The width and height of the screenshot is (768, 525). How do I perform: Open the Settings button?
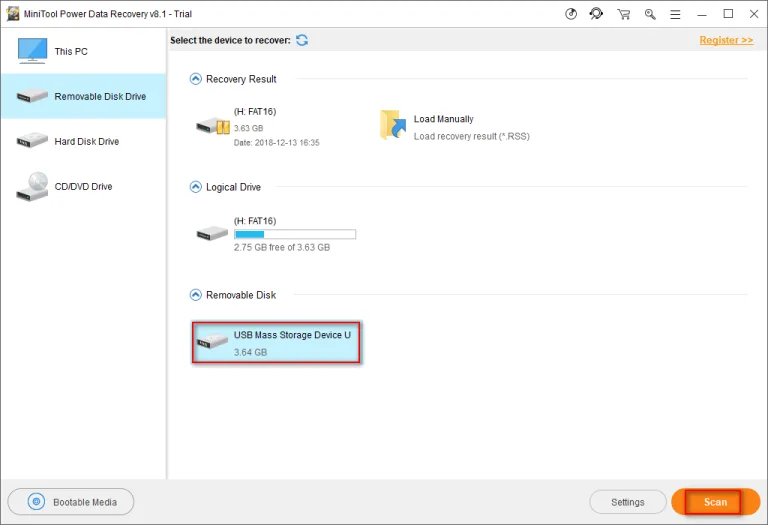pyautogui.click(x=628, y=502)
